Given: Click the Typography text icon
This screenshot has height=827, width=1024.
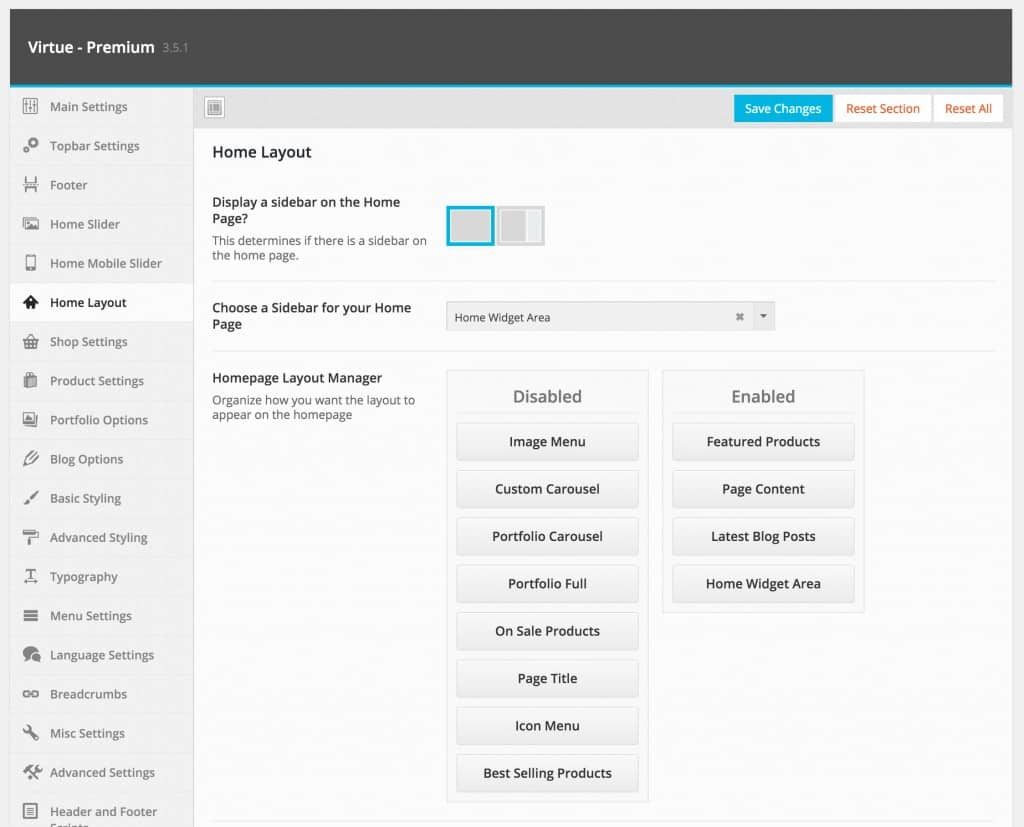Looking at the screenshot, I should 30,576.
